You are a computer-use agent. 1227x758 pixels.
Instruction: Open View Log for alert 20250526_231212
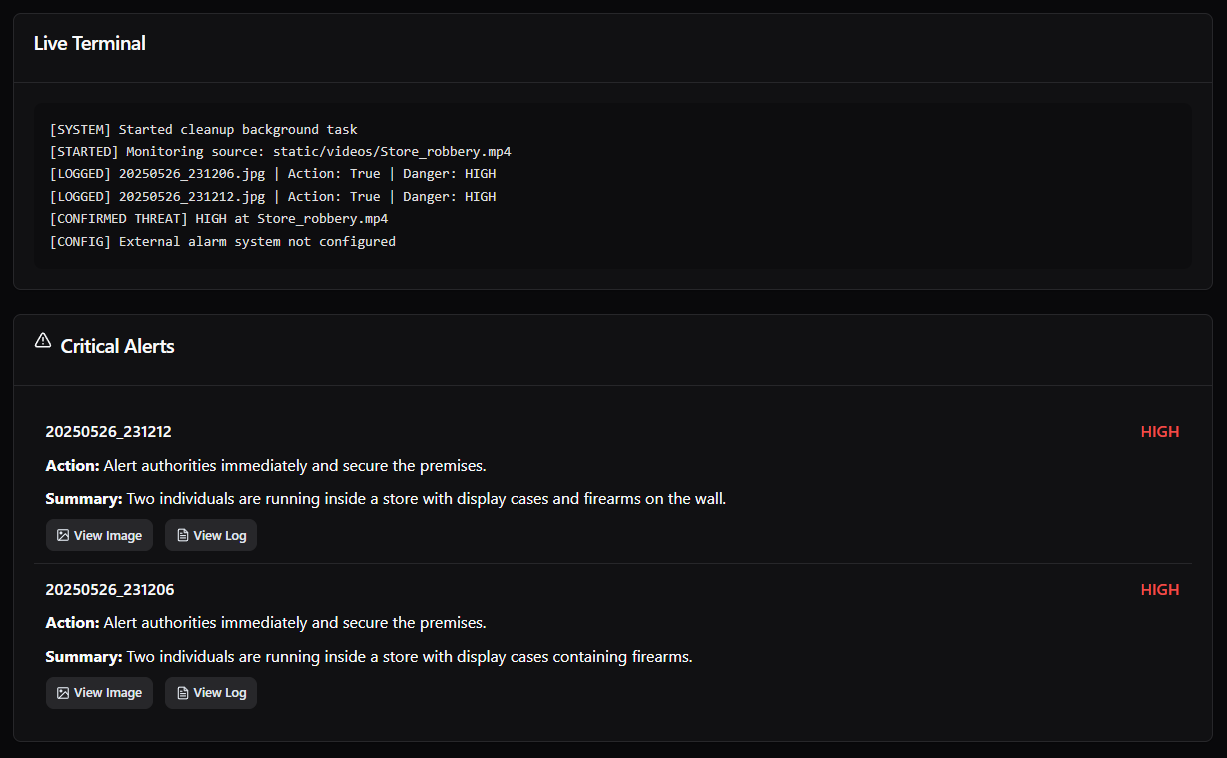[x=211, y=535]
